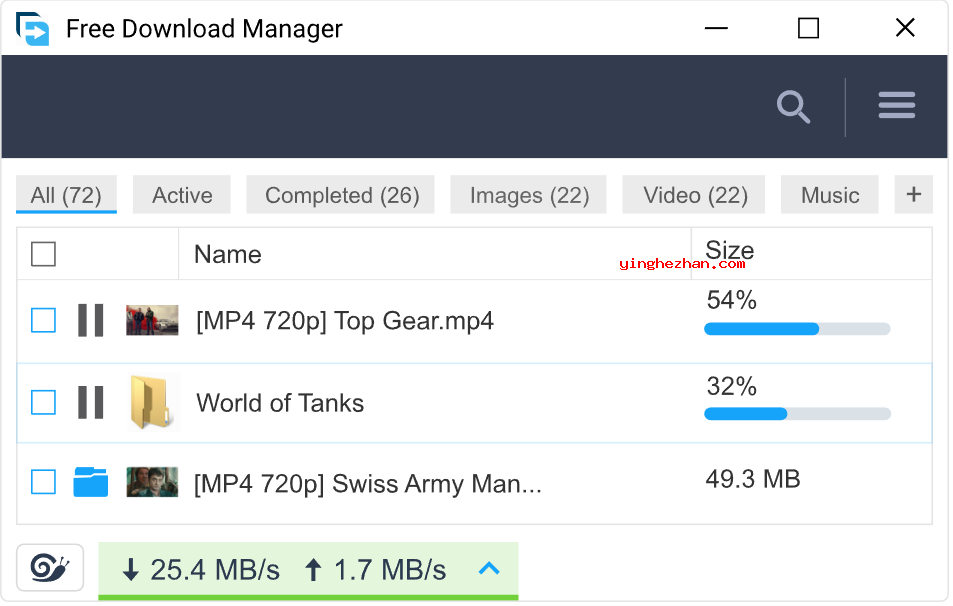Sort by the Name column header
Viewport: 953px width, 606px height.
228,254
